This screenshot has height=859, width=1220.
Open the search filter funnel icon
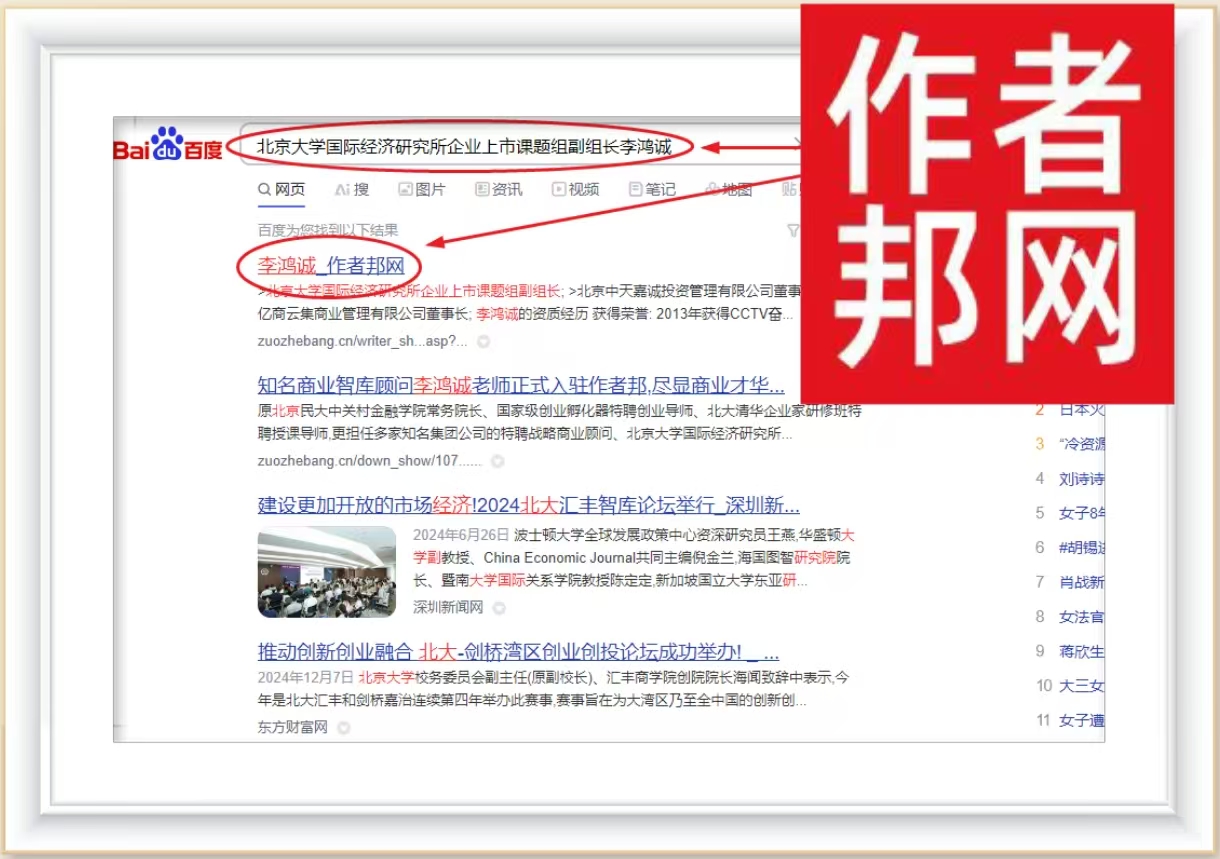793,231
